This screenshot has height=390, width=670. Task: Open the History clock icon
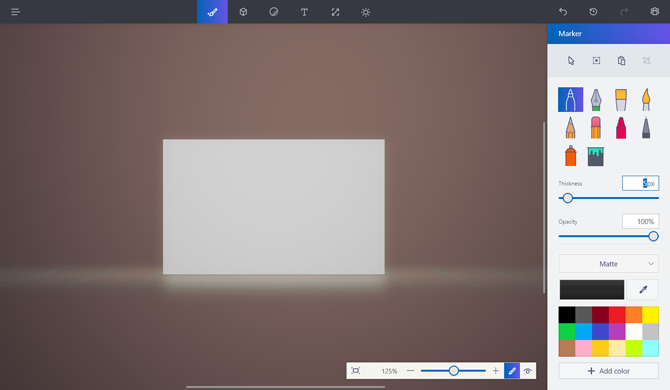(593, 12)
